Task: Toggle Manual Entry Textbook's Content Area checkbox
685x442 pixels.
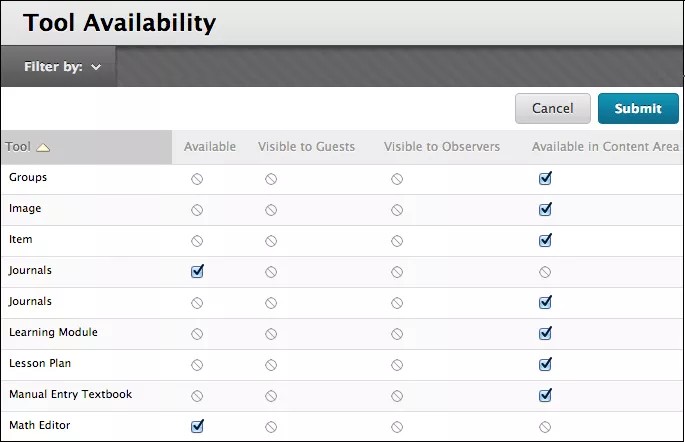Action: coord(545,395)
